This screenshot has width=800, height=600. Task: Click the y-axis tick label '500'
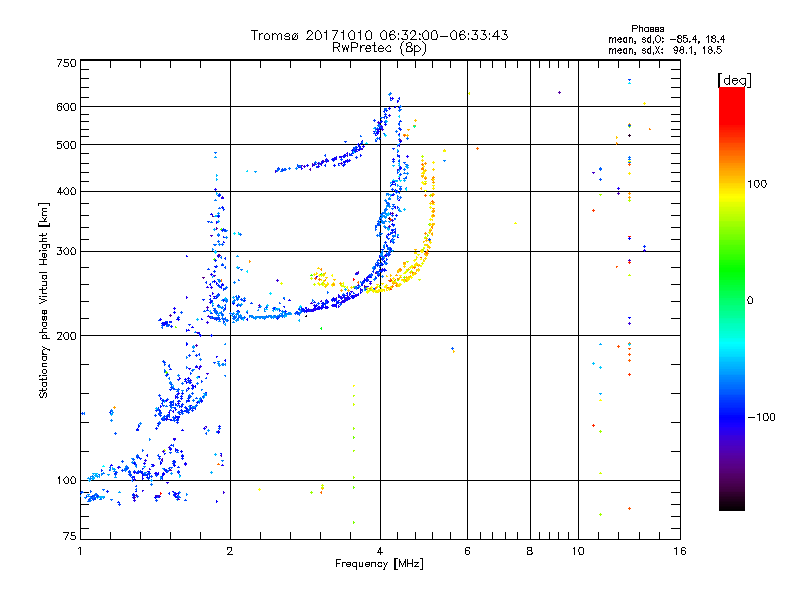(66, 145)
